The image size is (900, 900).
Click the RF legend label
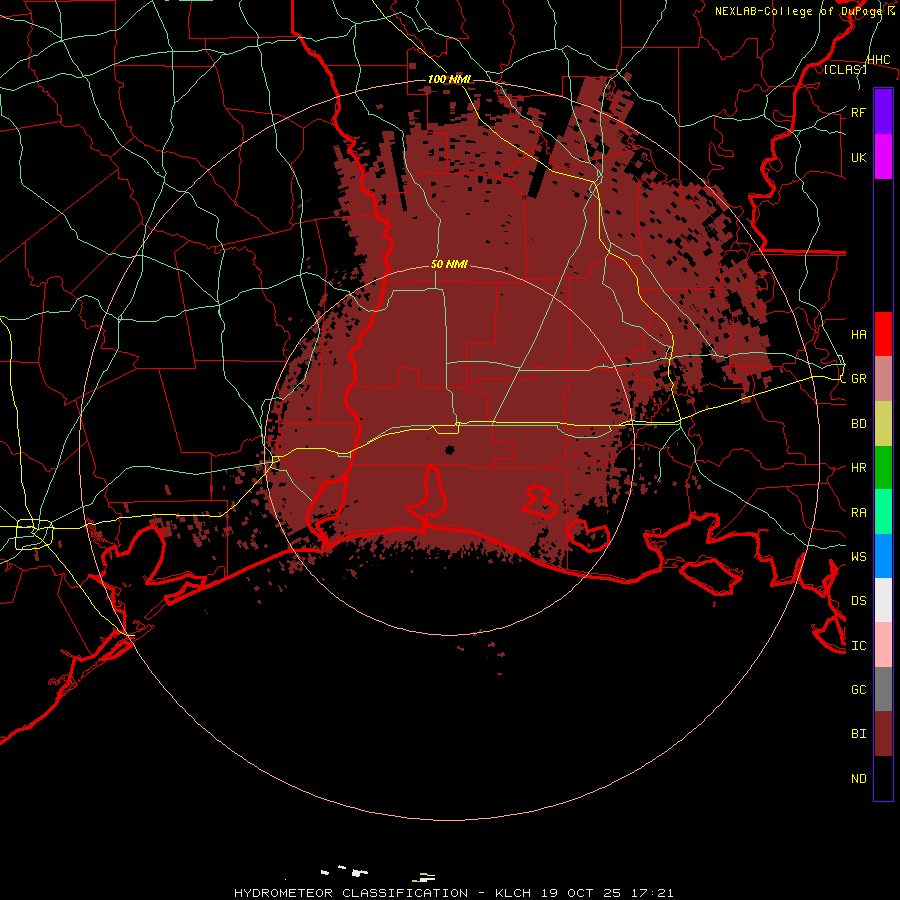(x=859, y=112)
